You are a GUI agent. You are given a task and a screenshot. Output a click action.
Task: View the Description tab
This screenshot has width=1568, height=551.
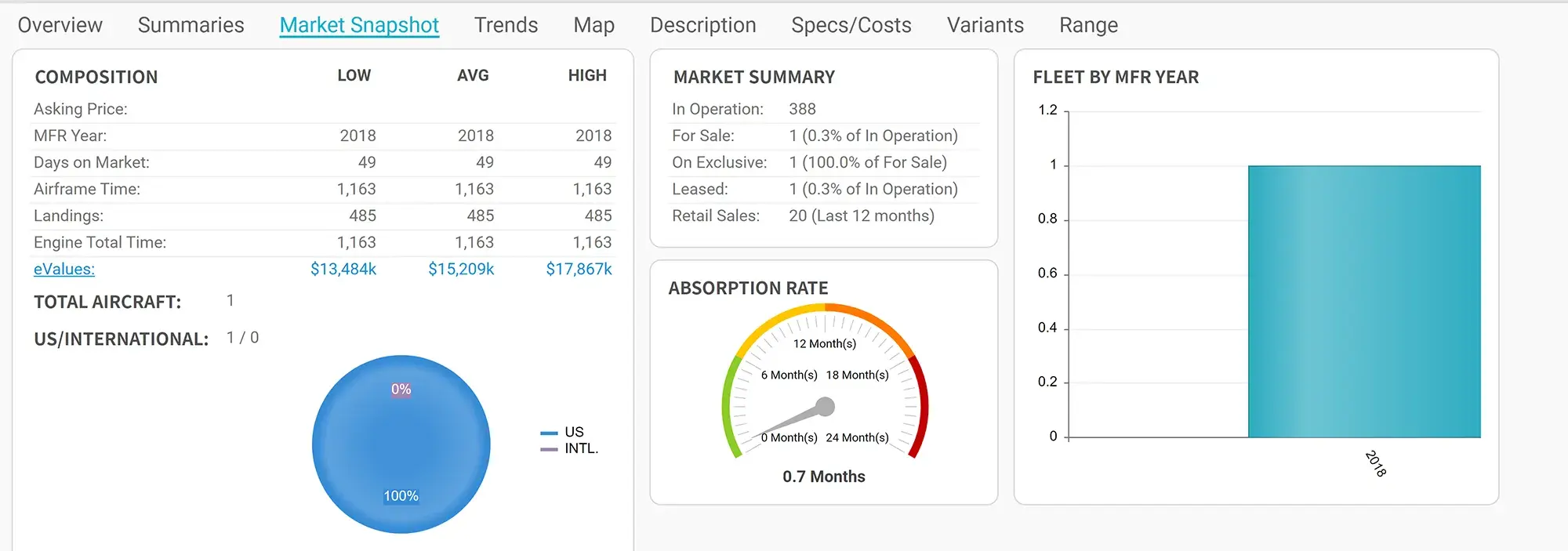point(702,25)
